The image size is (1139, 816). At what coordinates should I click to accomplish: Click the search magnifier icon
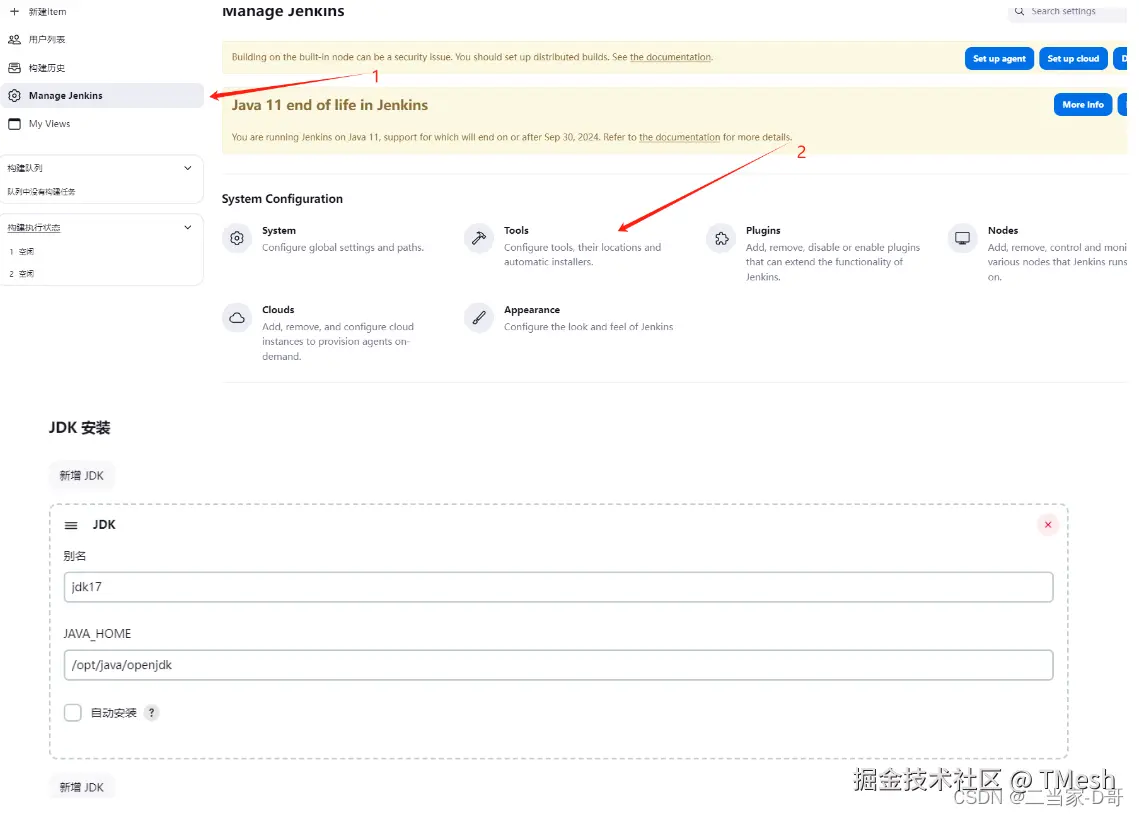(x=1020, y=11)
